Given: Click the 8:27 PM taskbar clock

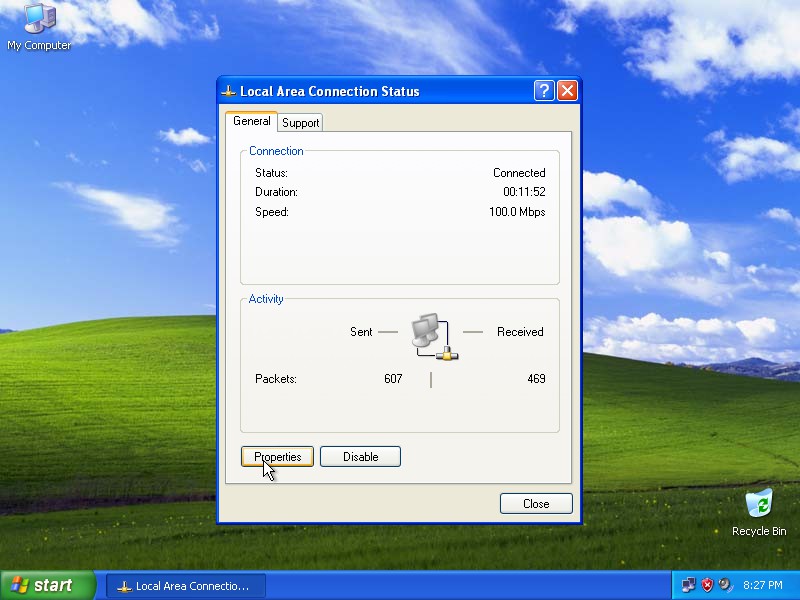Looking at the screenshot, I should (x=763, y=585).
